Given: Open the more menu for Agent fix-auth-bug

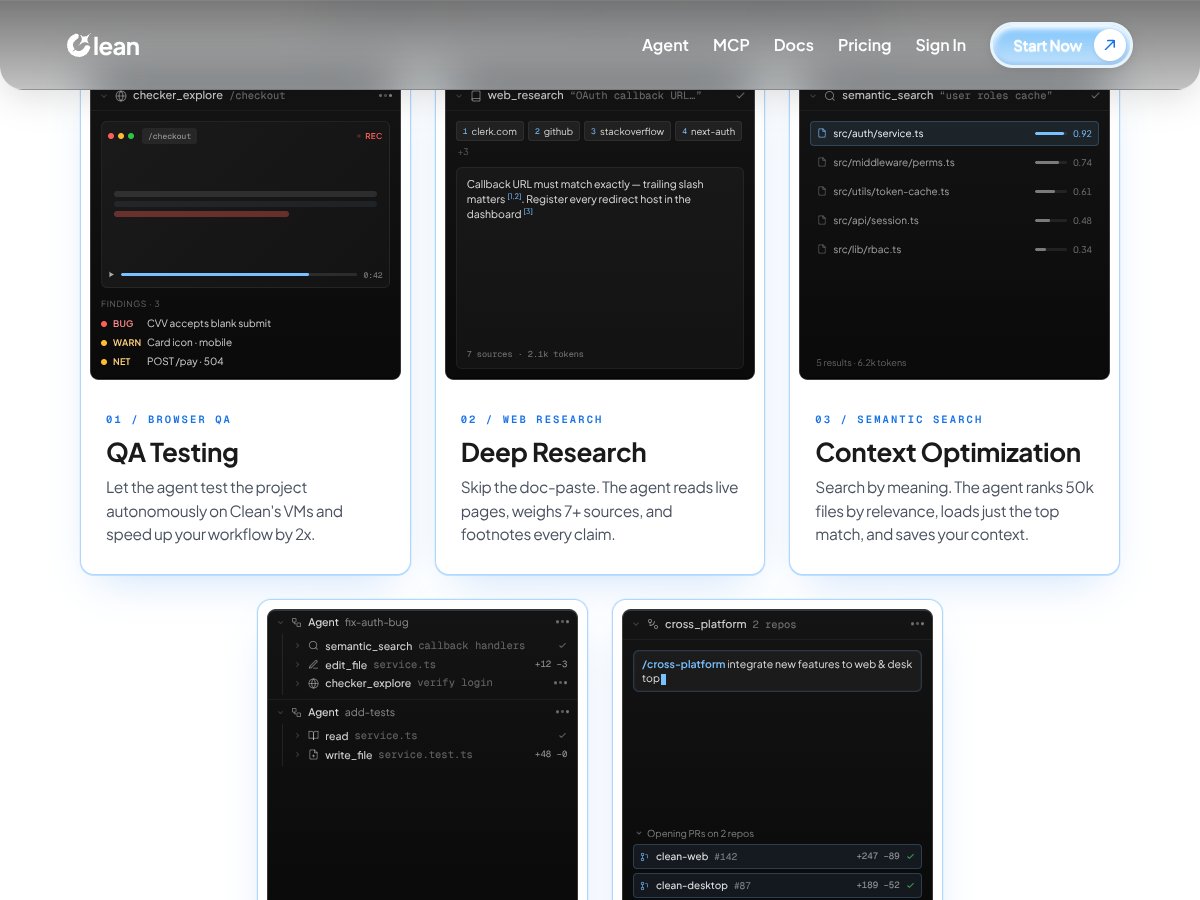Looking at the screenshot, I should [x=562, y=622].
